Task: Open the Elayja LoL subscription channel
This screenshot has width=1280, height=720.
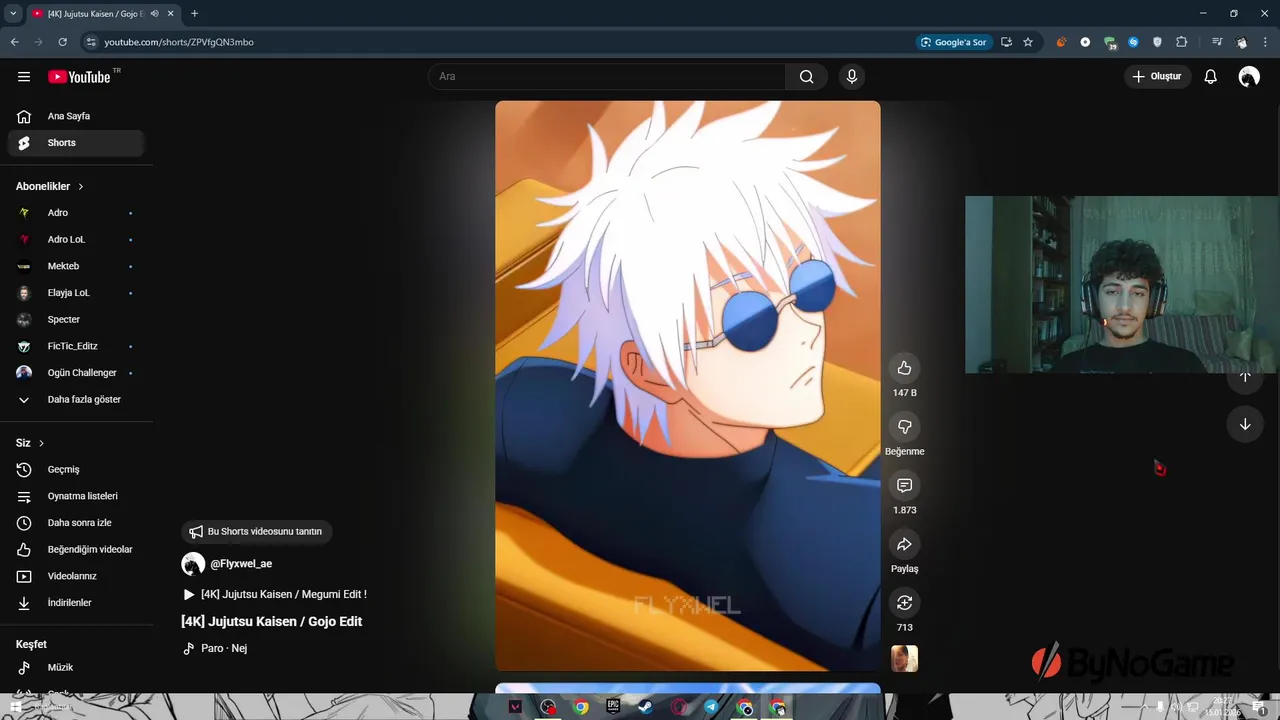Action: (76, 293)
